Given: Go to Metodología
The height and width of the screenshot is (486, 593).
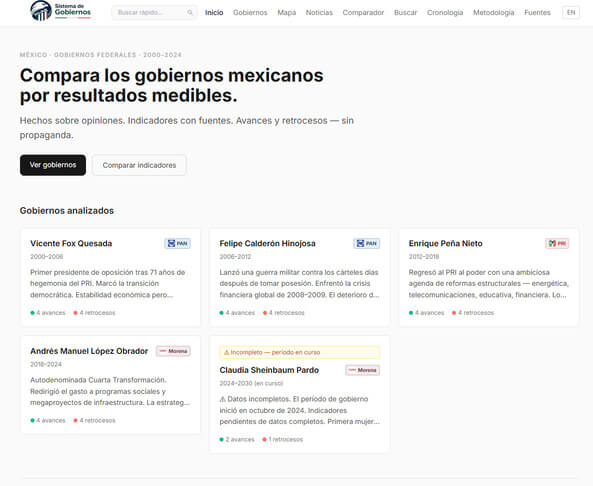Looking at the screenshot, I should (494, 12).
